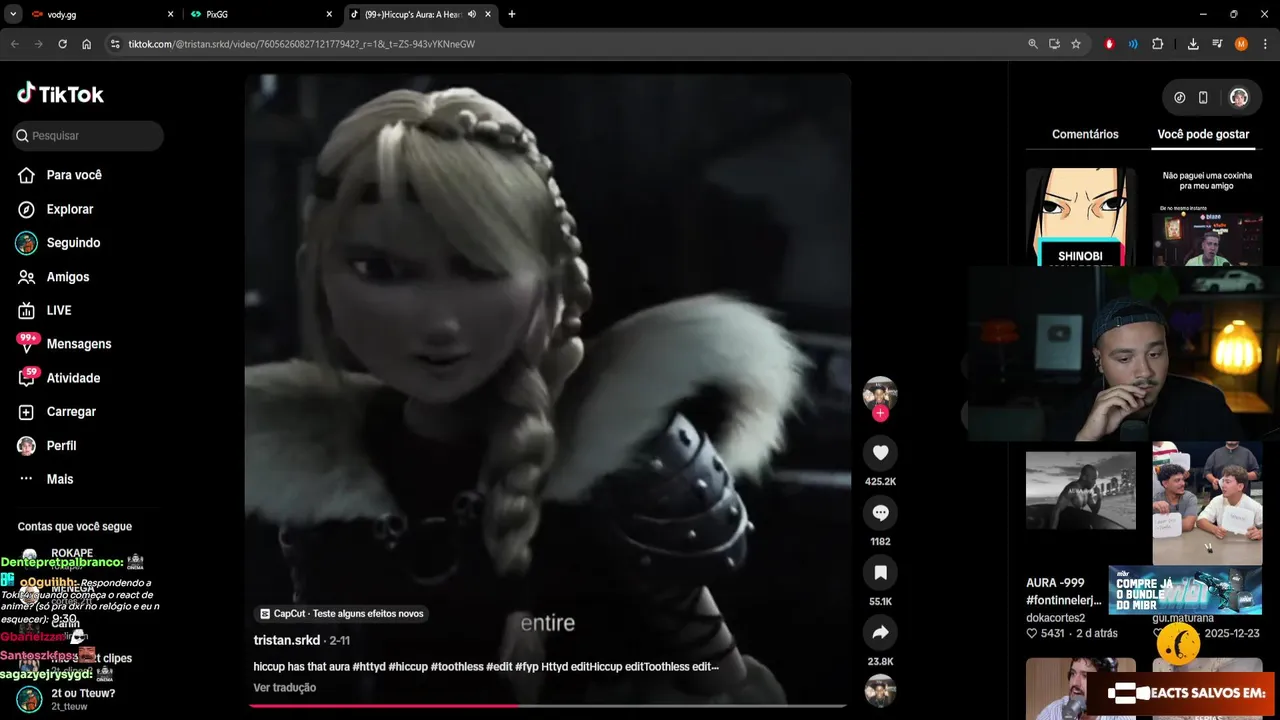The width and height of the screenshot is (1280, 720).
Task: Open the tab search dropdown arrow
Action: click(x=13, y=14)
